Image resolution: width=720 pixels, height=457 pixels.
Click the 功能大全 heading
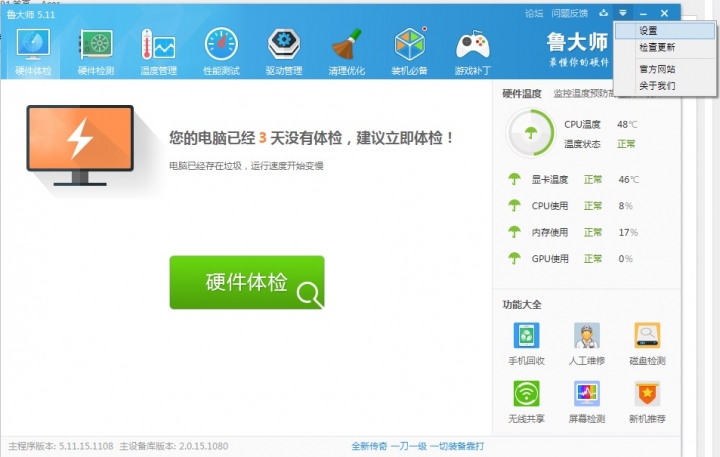pos(522,305)
